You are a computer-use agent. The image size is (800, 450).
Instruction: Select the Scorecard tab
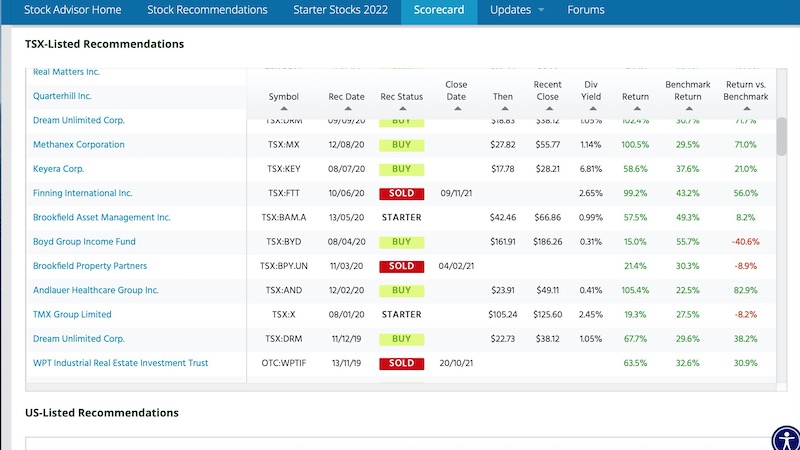click(439, 10)
